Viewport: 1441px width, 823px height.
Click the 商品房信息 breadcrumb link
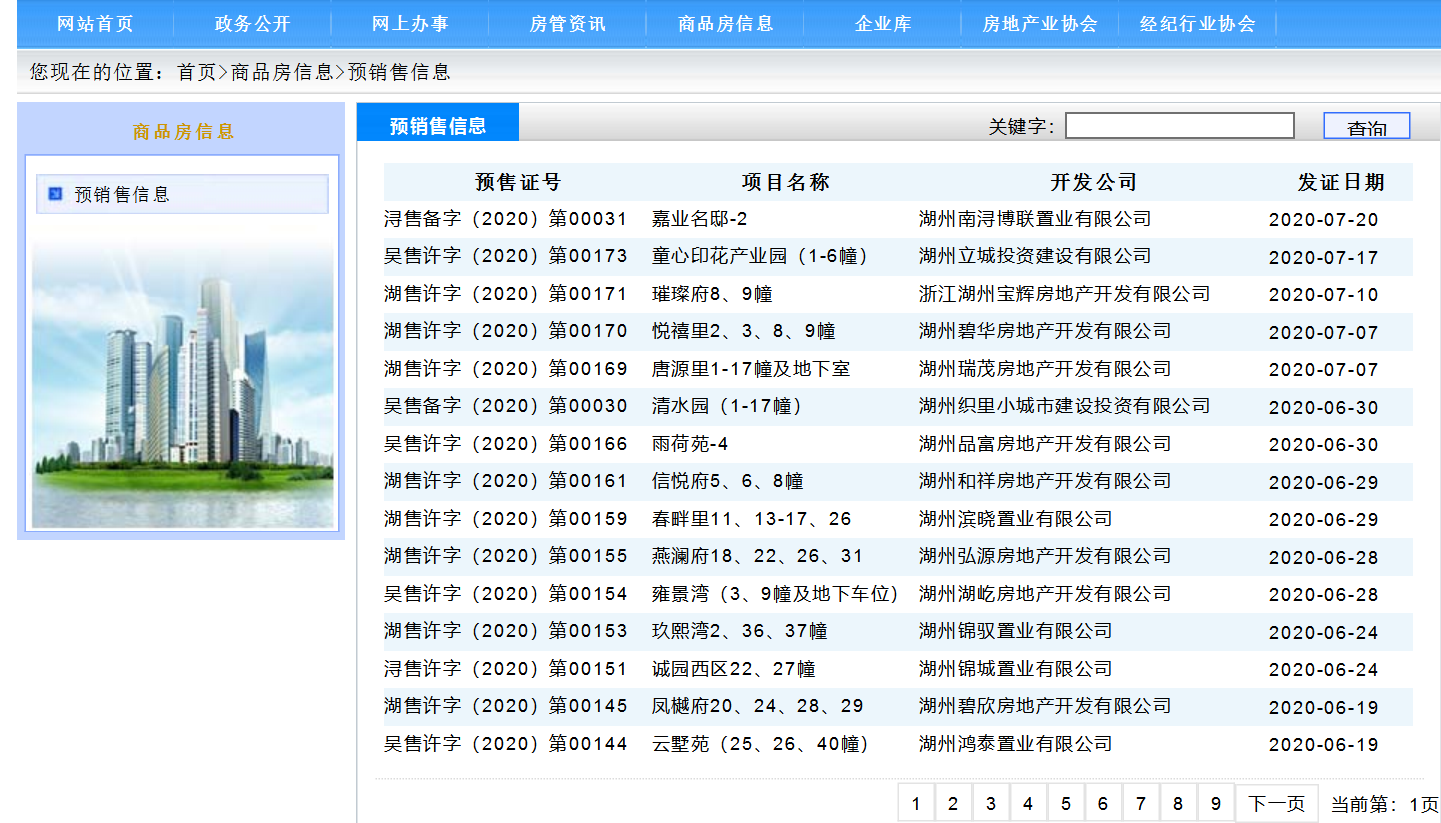click(282, 72)
